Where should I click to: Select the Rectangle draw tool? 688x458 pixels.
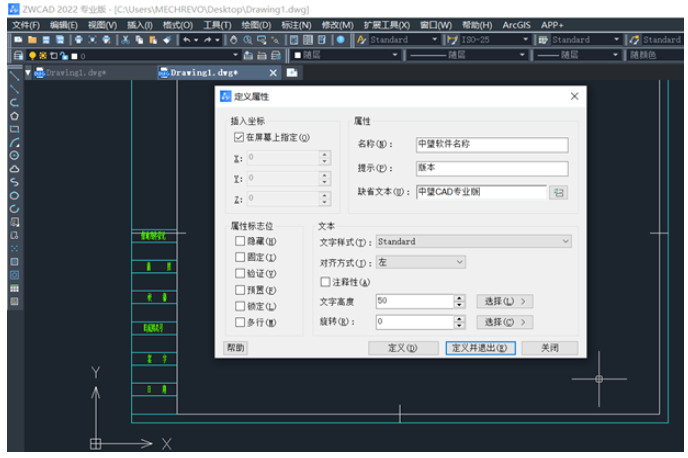(14, 129)
